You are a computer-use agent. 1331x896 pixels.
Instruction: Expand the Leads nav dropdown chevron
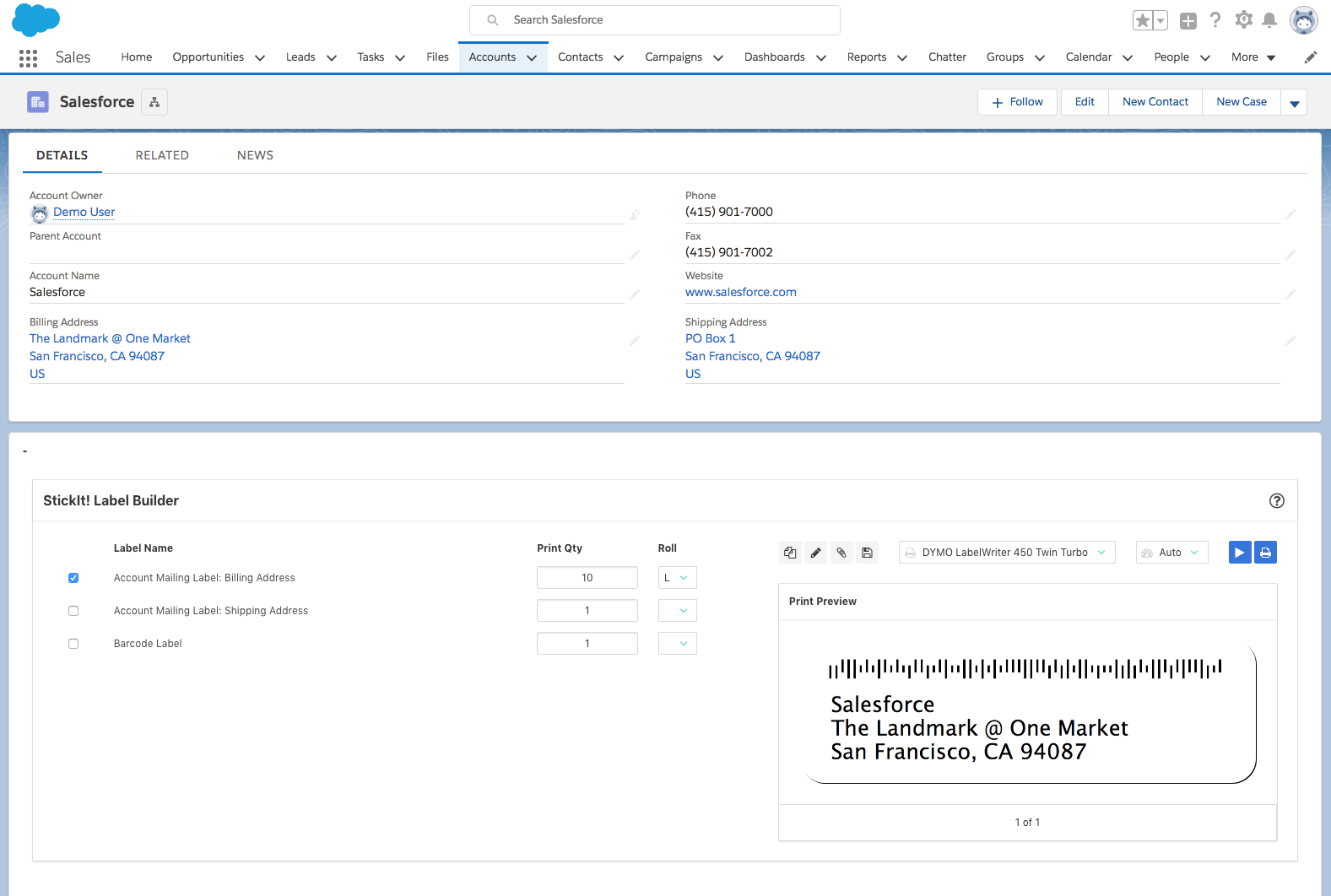332,58
